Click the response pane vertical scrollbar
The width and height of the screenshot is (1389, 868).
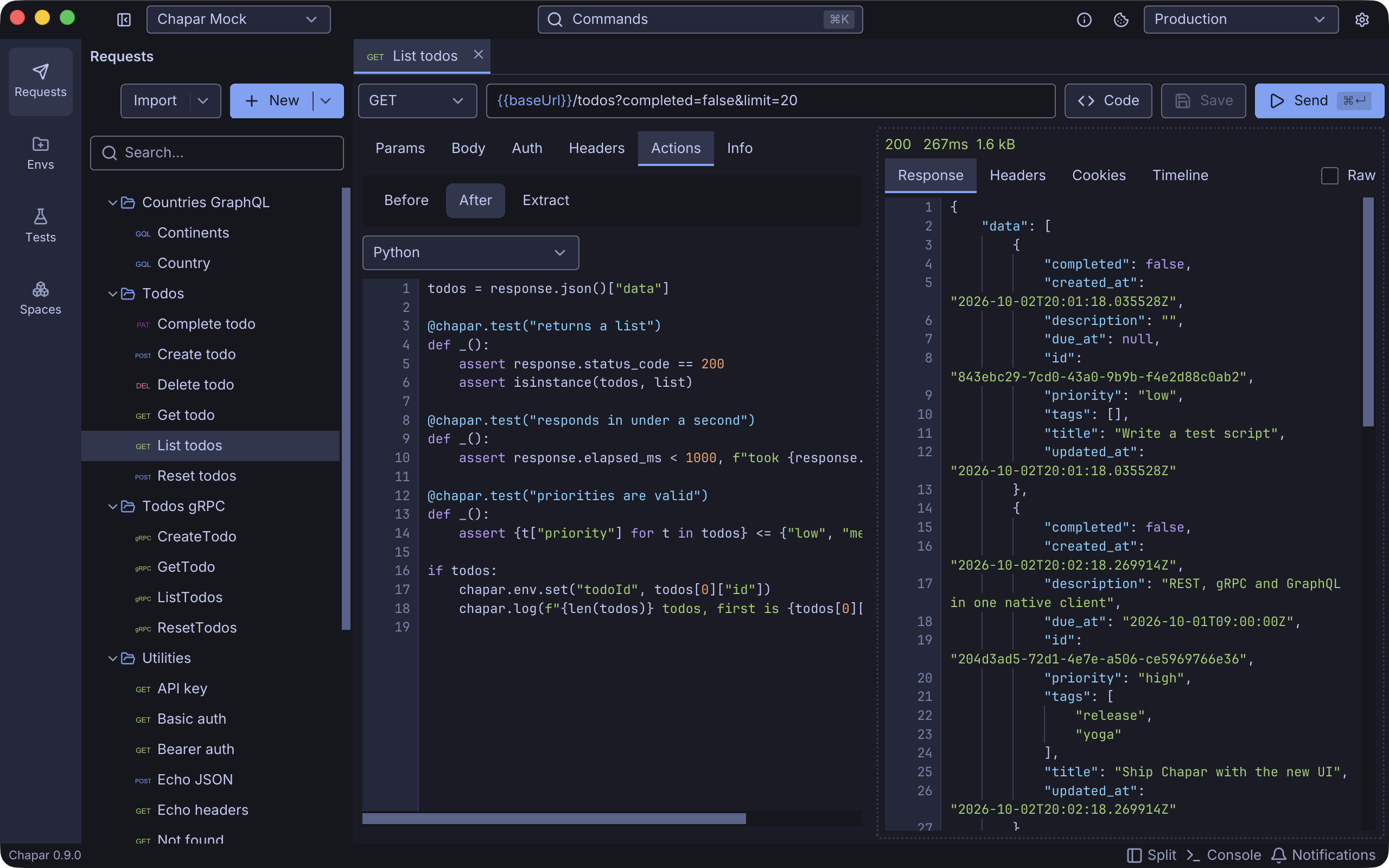coord(1368,312)
